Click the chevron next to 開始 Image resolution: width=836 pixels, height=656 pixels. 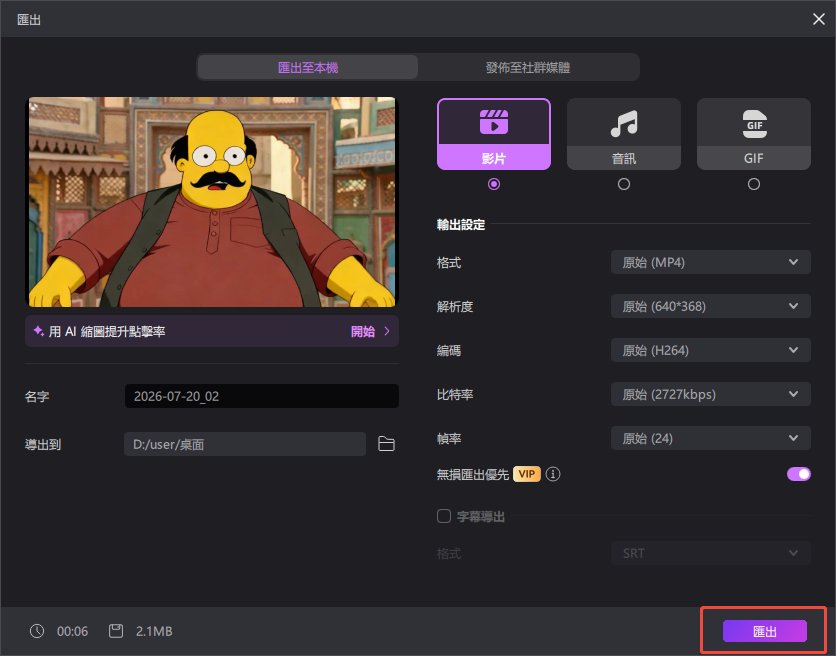[387, 331]
